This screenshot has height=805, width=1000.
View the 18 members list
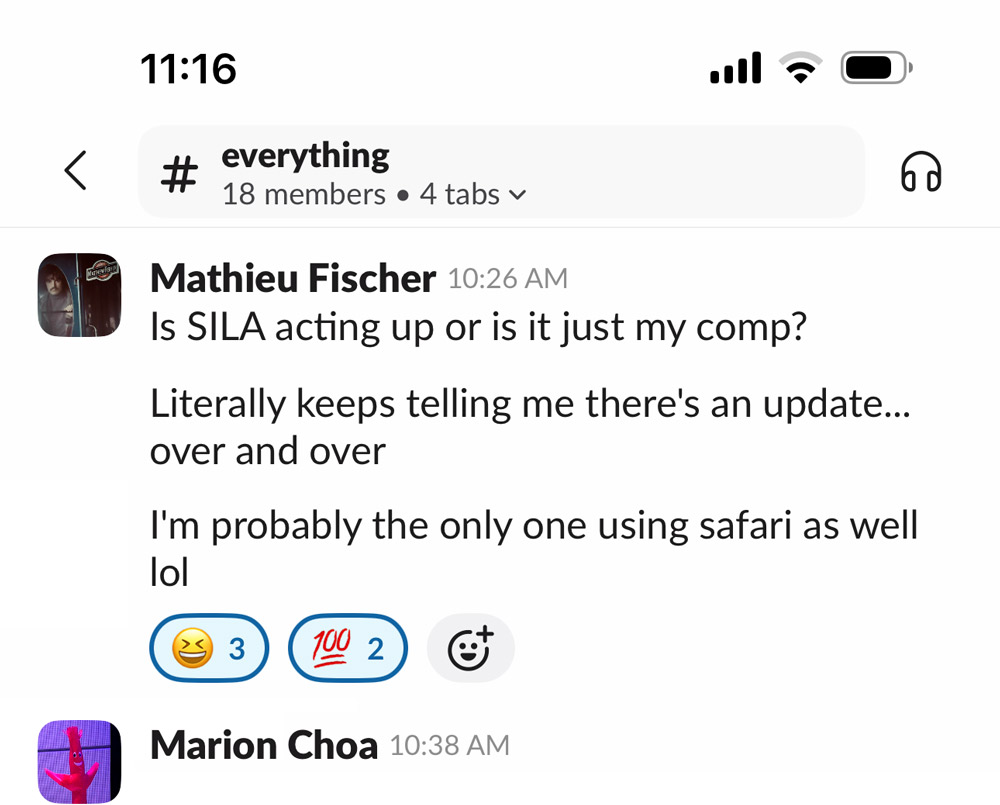point(303,194)
